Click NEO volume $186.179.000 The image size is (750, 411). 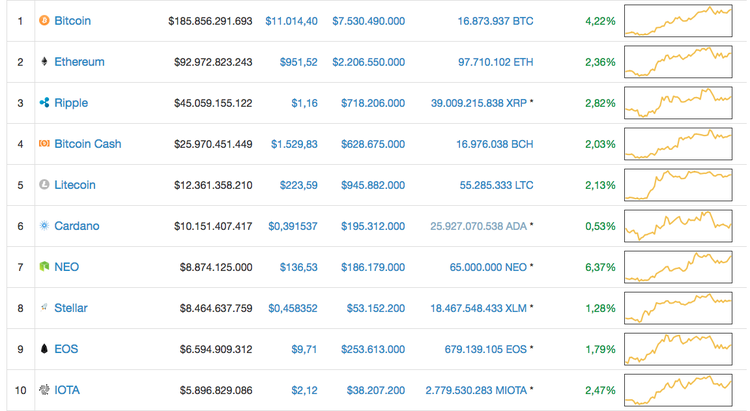(373, 267)
